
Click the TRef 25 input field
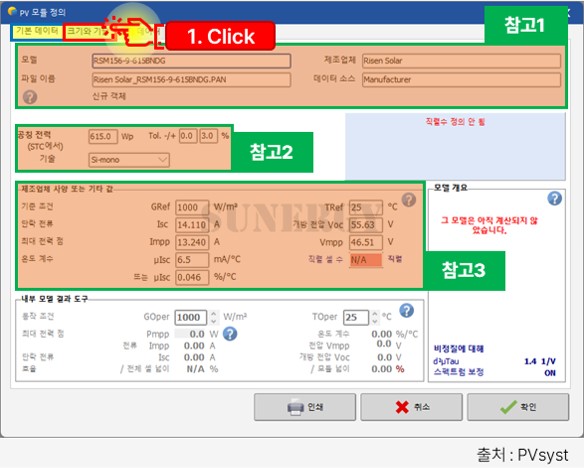pos(366,207)
